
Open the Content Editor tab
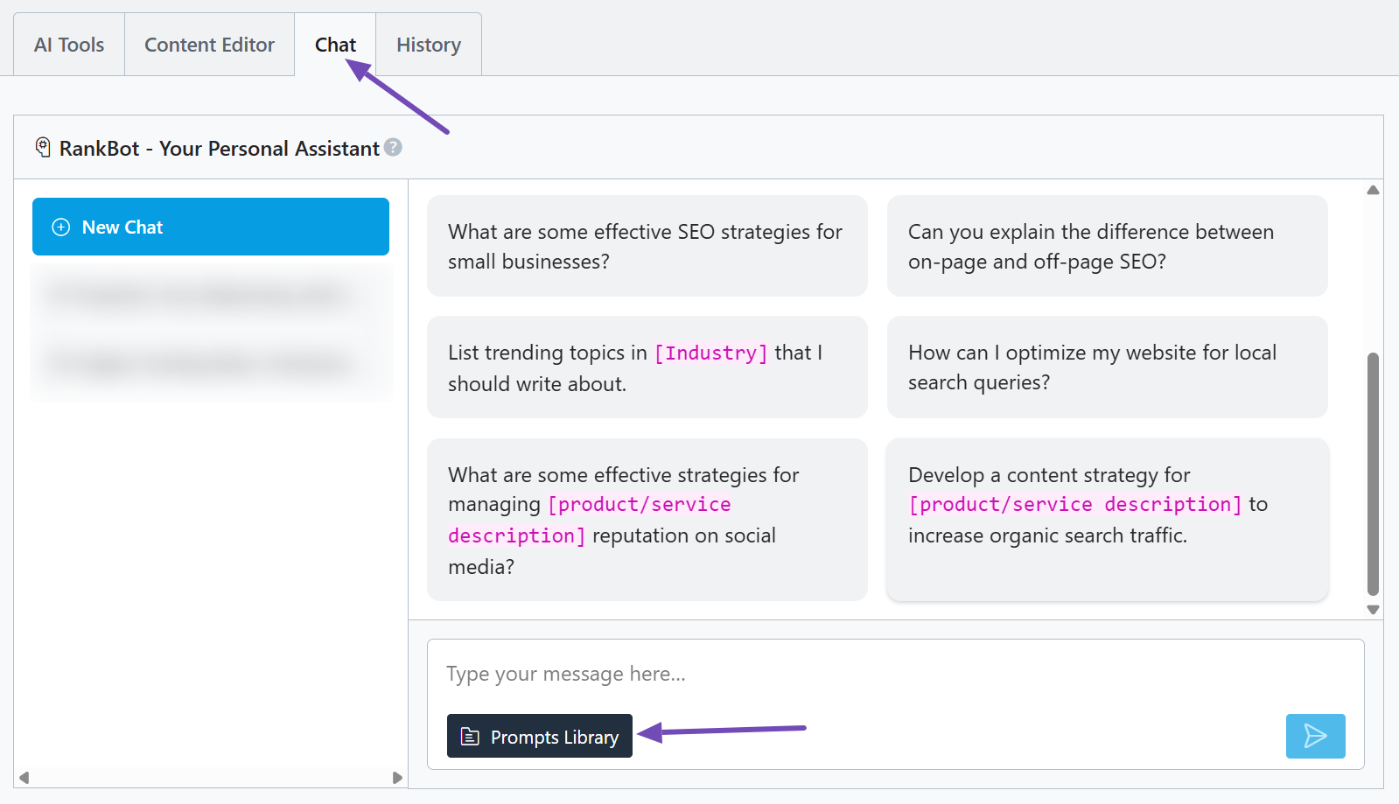(x=209, y=45)
